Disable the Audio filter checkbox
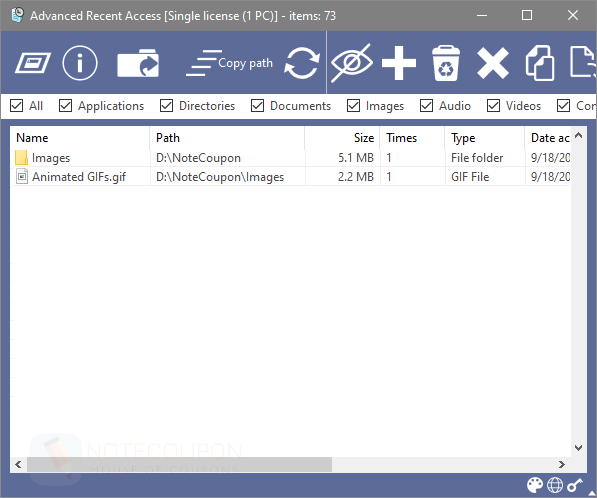597x498 pixels. pyautogui.click(x=426, y=105)
